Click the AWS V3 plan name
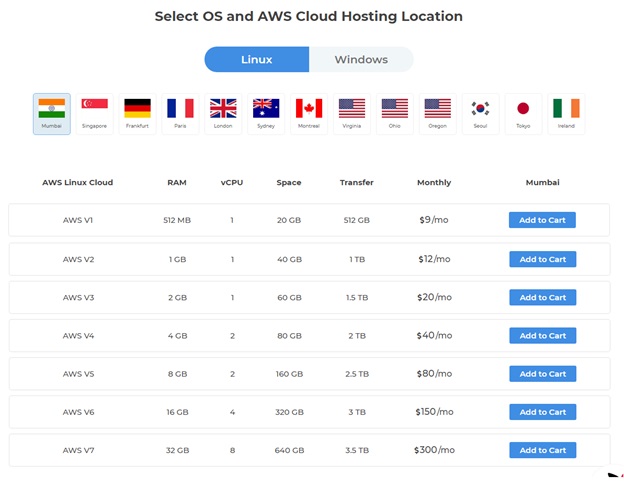 78,298
